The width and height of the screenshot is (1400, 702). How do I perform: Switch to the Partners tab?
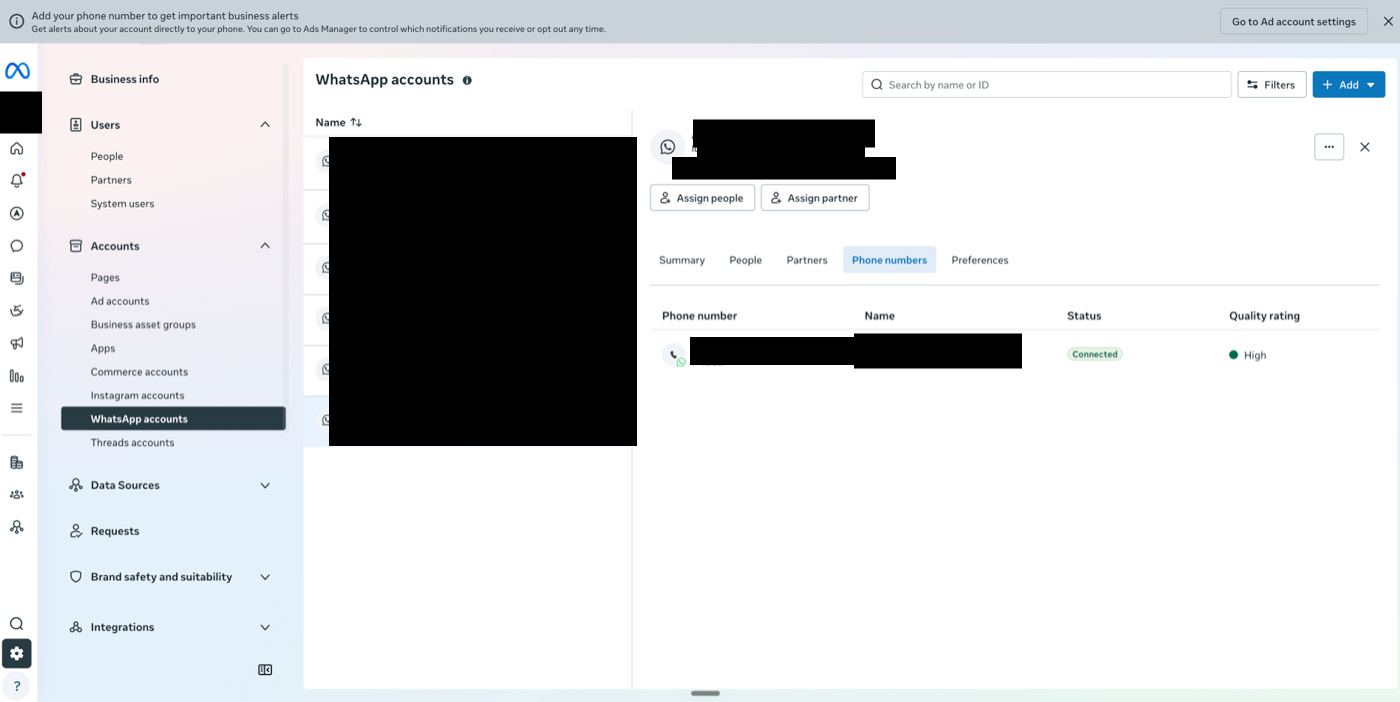[x=807, y=260]
